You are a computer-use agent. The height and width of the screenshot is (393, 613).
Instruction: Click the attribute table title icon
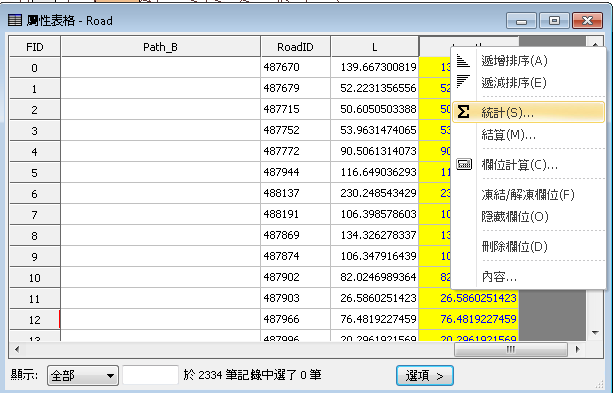click(x=15, y=20)
